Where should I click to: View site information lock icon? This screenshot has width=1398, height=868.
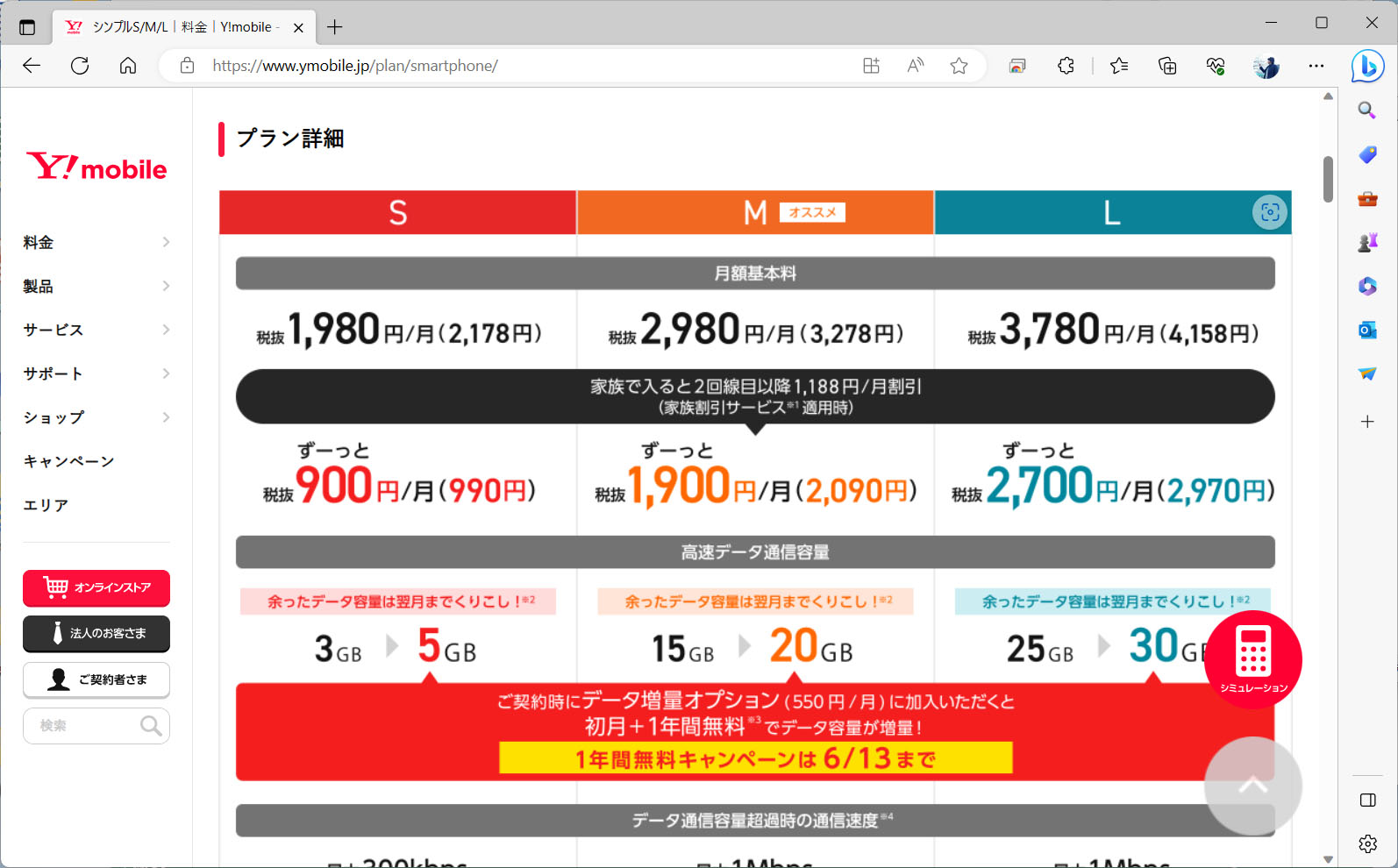(x=187, y=66)
